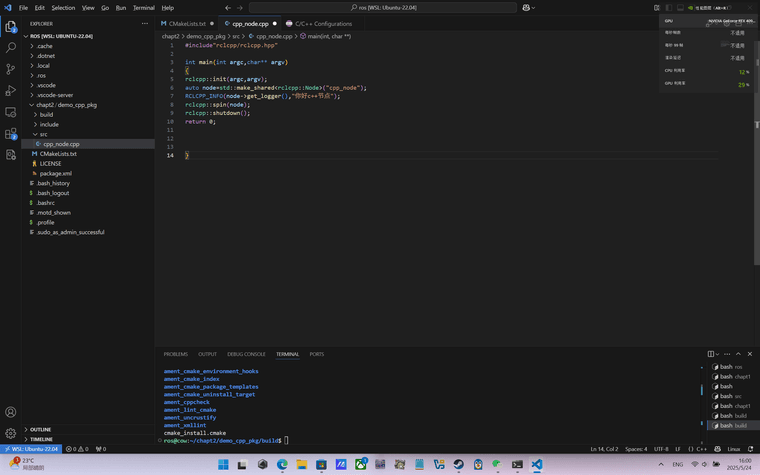Open Microsoft Edge from the taskbar
Viewport: 760px width, 475px height.
click(x=282, y=465)
